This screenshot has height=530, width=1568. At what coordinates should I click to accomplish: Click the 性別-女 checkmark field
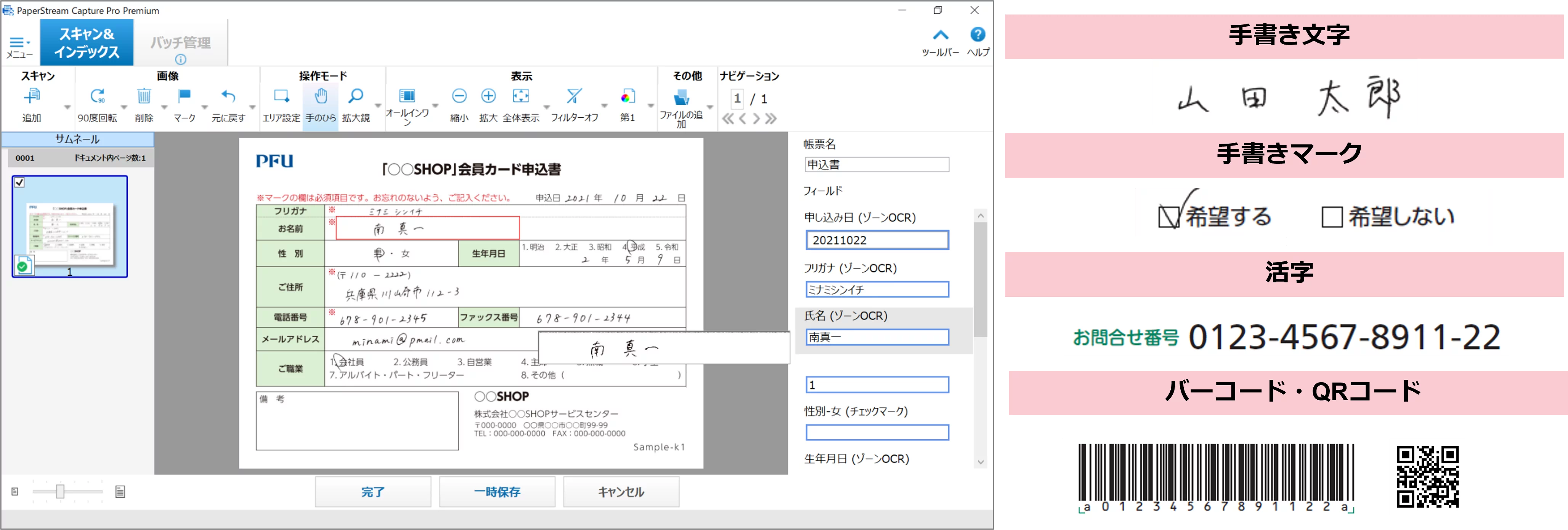point(877,432)
